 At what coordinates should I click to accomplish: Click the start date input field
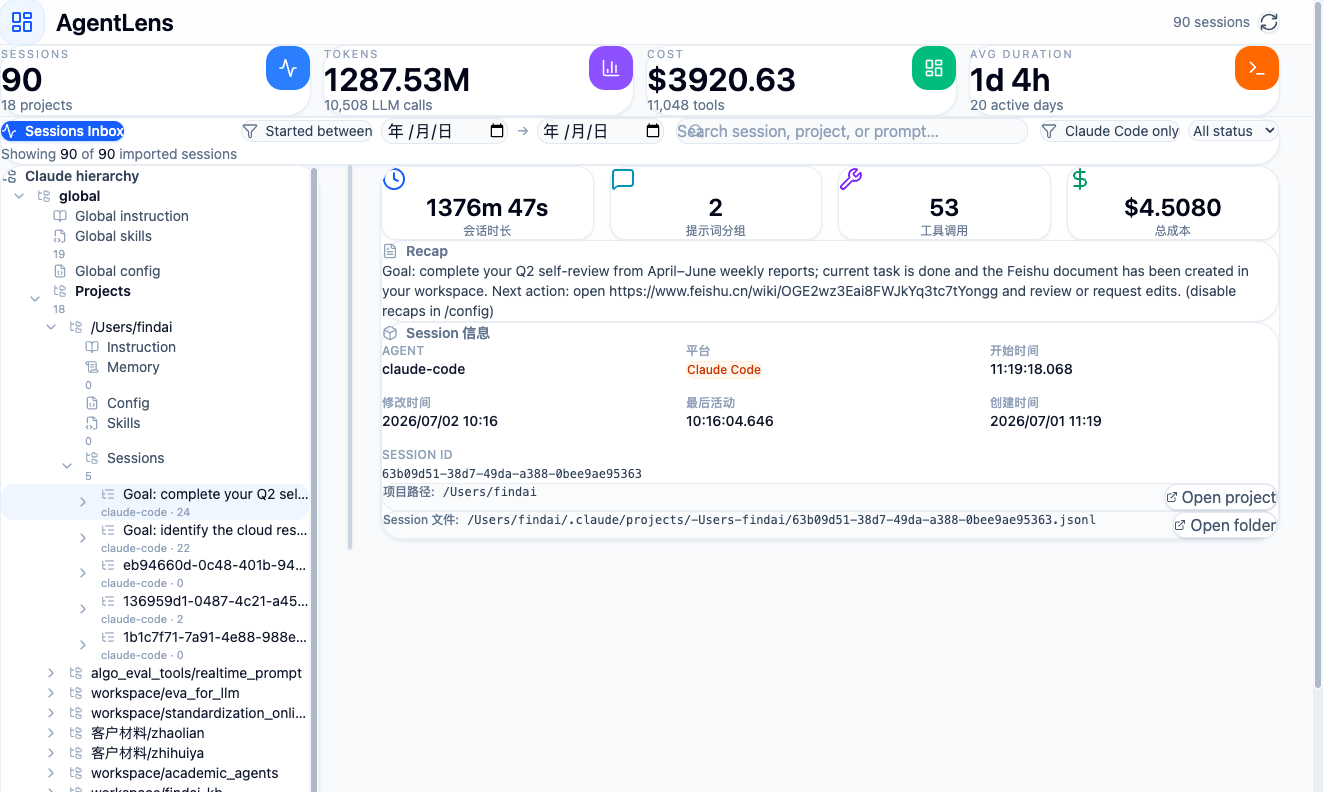(x=444, y=131)
